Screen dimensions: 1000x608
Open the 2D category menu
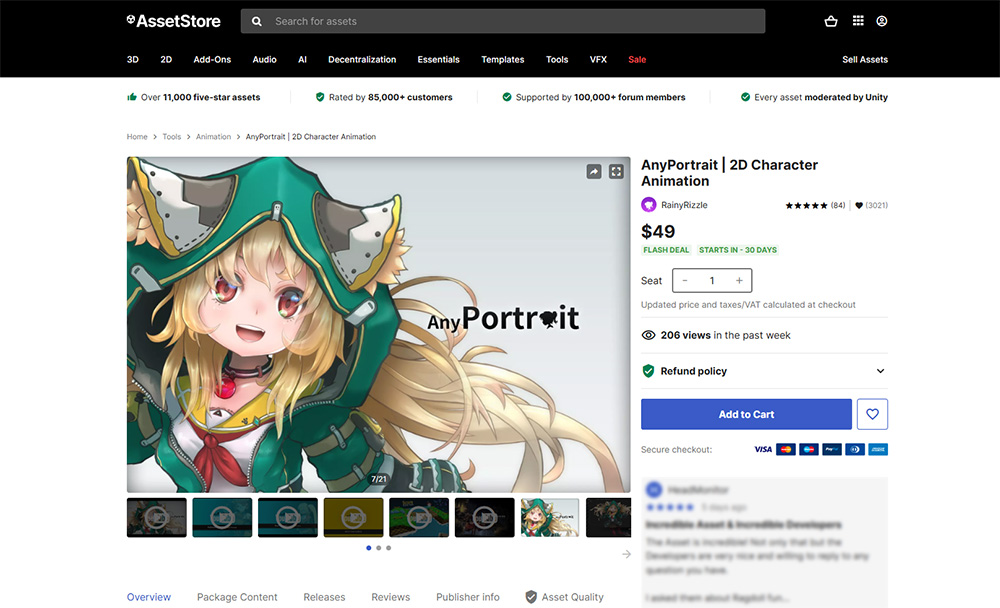pos(166,59)
